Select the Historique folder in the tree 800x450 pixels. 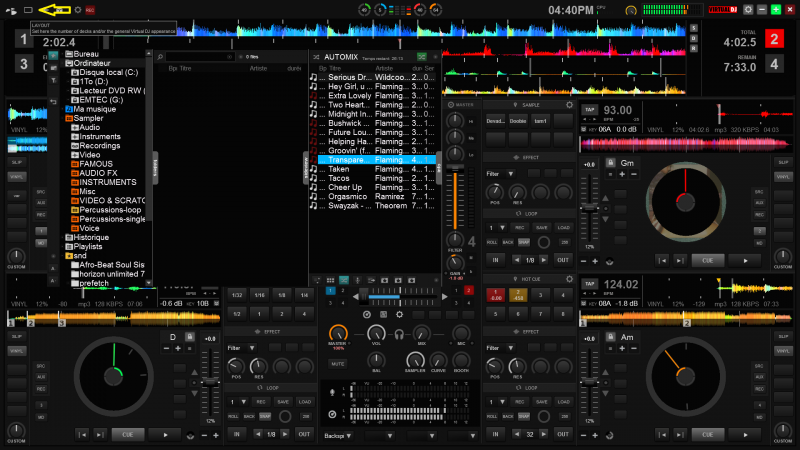pos(91,238)
